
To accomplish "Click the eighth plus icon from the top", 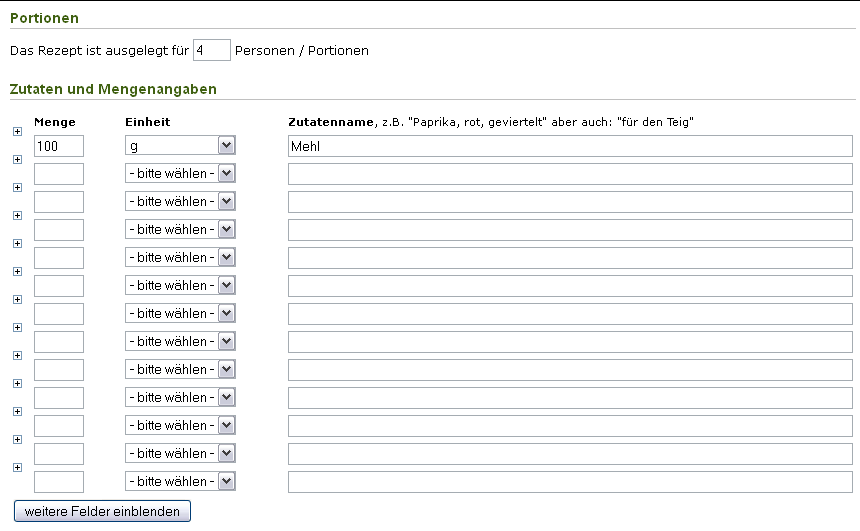I will pos(17,327).
